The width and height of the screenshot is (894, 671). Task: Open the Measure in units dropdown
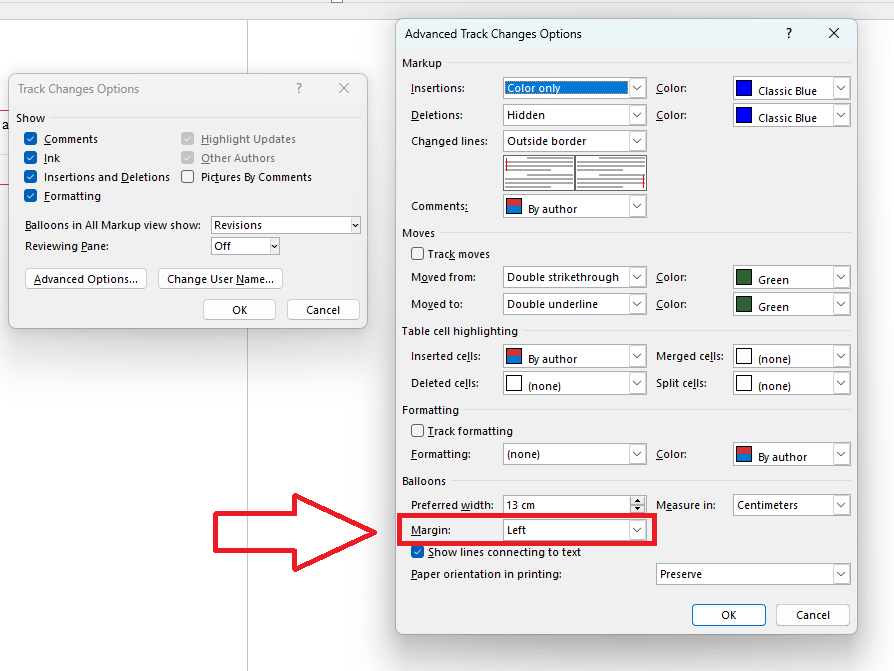tap(791, 505)
